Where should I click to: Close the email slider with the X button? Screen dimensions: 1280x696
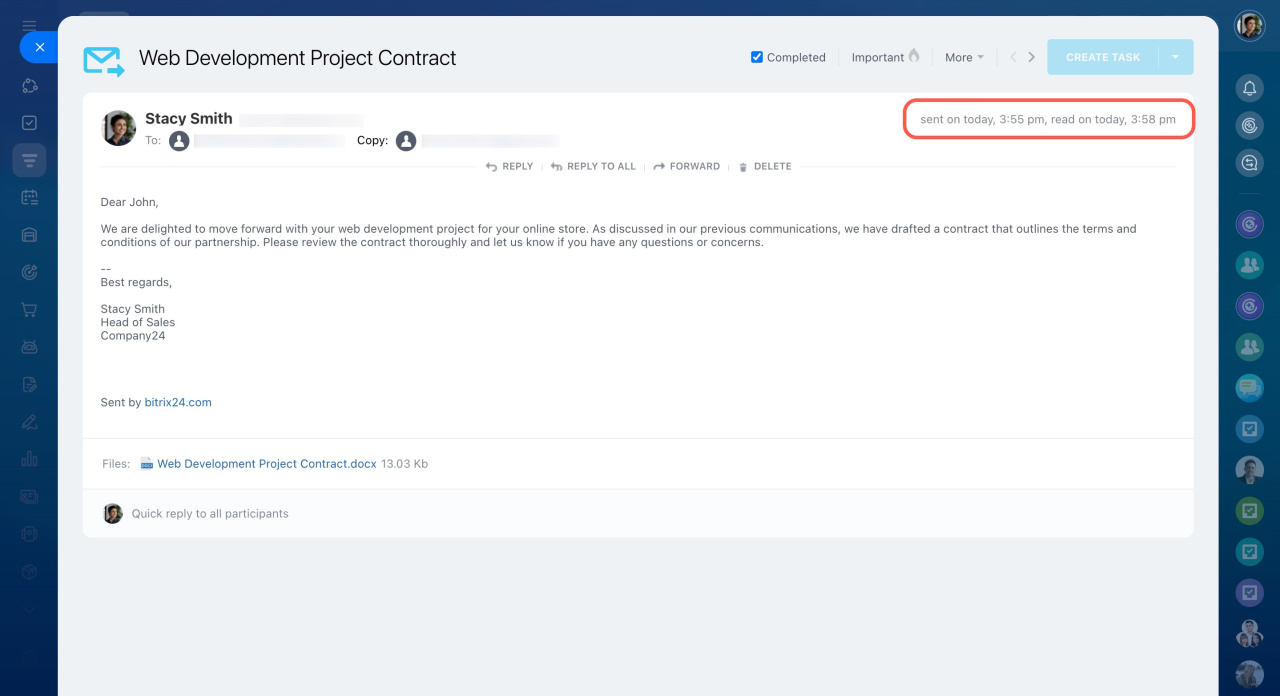39,47
